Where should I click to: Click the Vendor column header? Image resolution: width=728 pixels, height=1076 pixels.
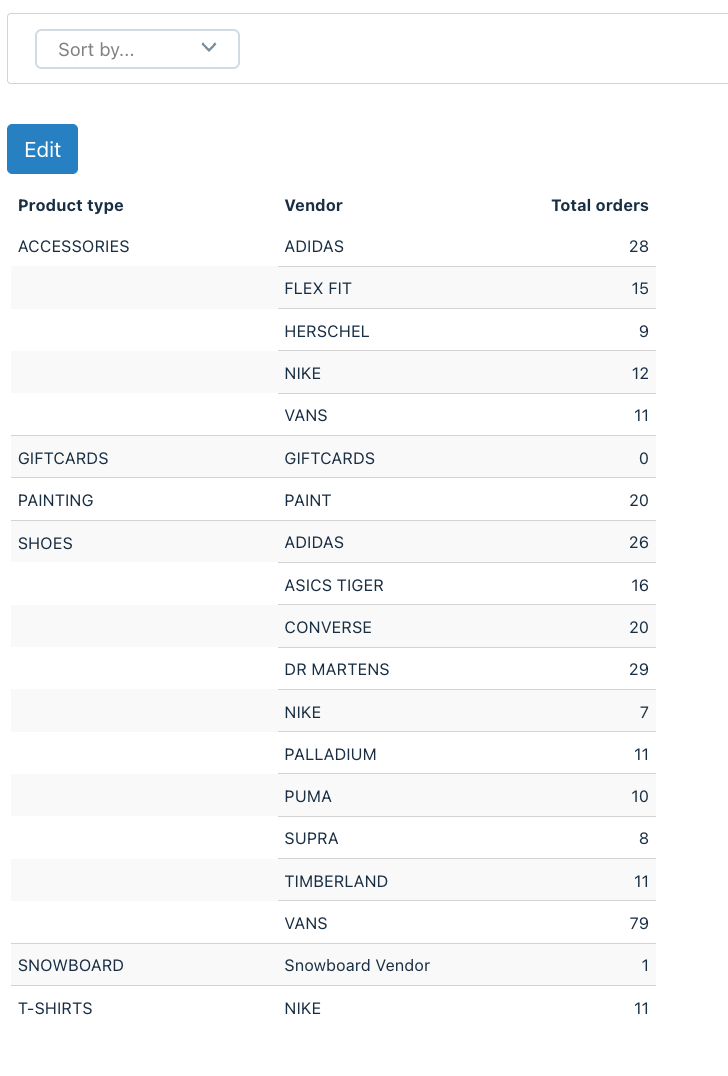tap(314, 205)
